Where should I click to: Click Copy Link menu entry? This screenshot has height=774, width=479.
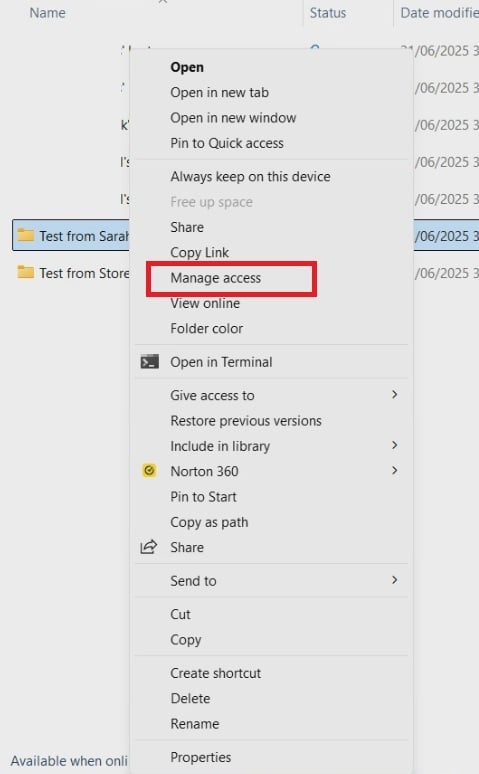coord(200,252)
